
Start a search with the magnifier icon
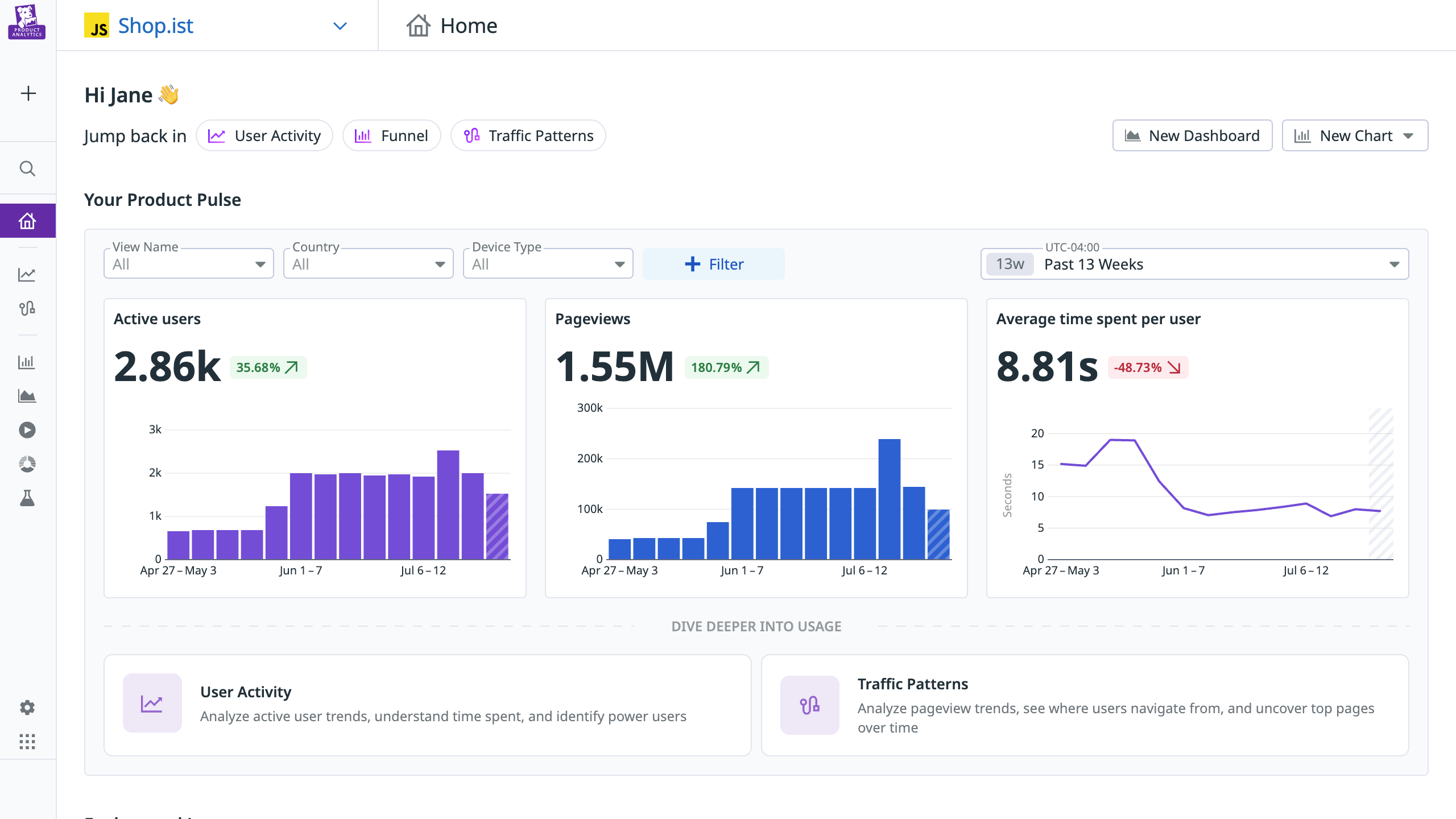[x=27, y=168]
